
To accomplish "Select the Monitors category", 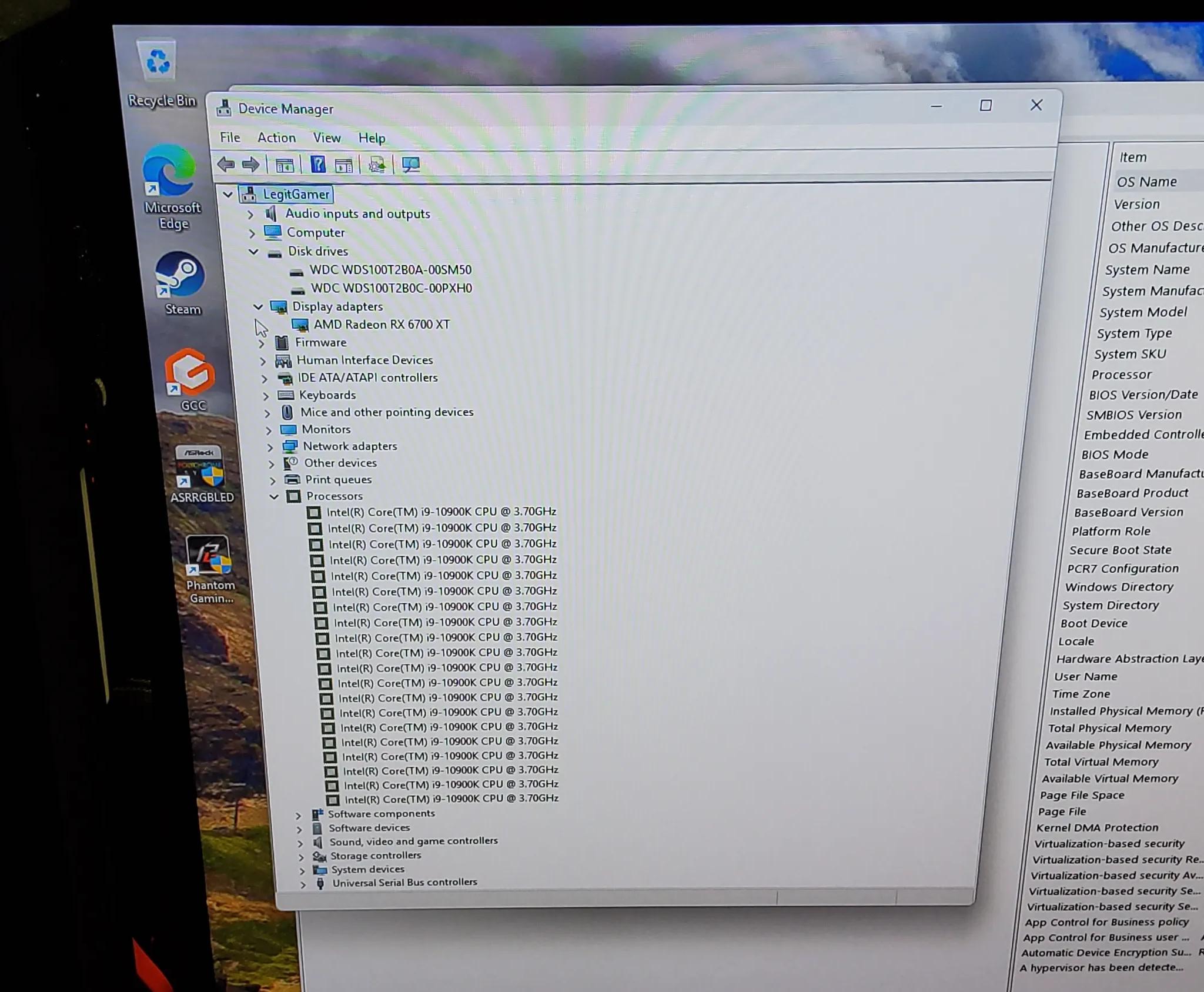I will [326, 429].
